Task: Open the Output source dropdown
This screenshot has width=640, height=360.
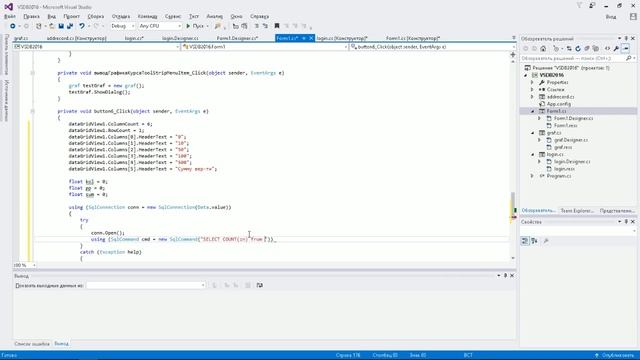Action: (146, 285)
